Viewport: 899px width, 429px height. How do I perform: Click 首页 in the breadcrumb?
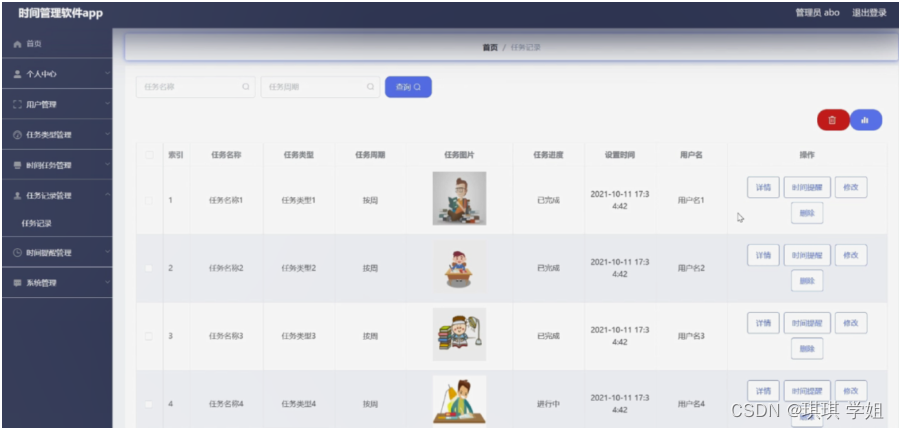click(490, 48)
